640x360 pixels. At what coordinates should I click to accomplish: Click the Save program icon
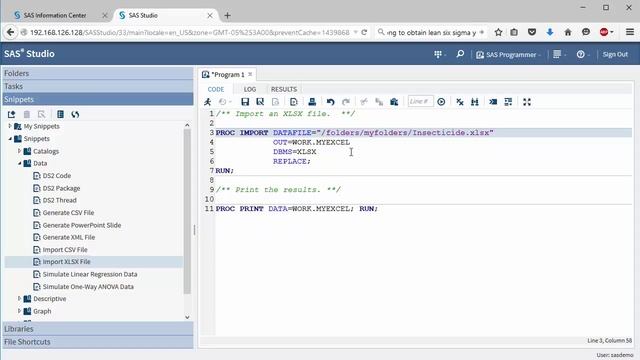(245, 102)
